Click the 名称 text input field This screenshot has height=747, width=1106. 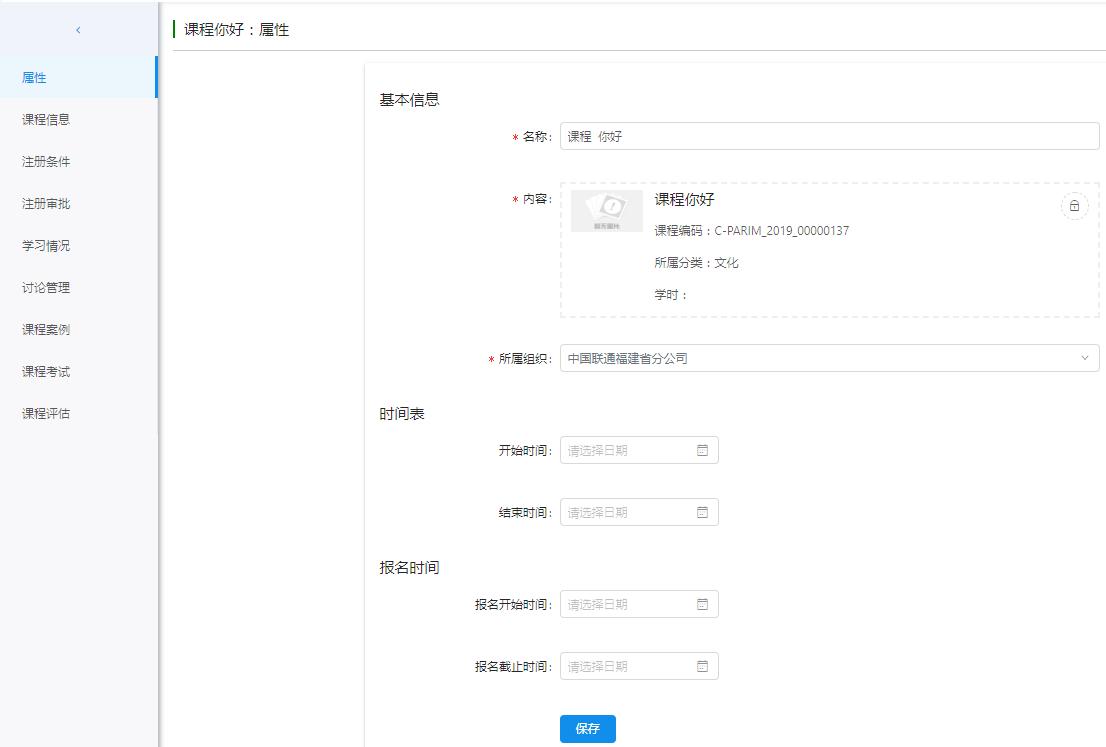(828, 136)
